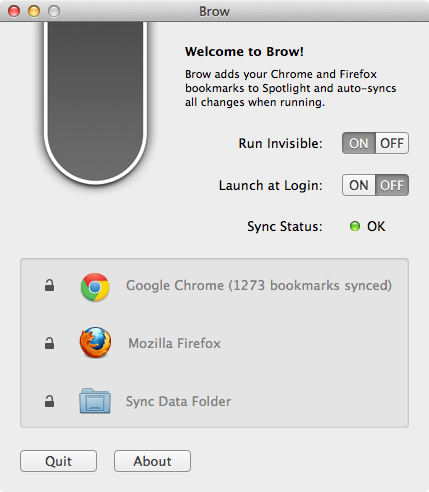Click the lock icon beside Mozilla Firefox
This screenshot has width=429, height=492.
pos(50,343)
